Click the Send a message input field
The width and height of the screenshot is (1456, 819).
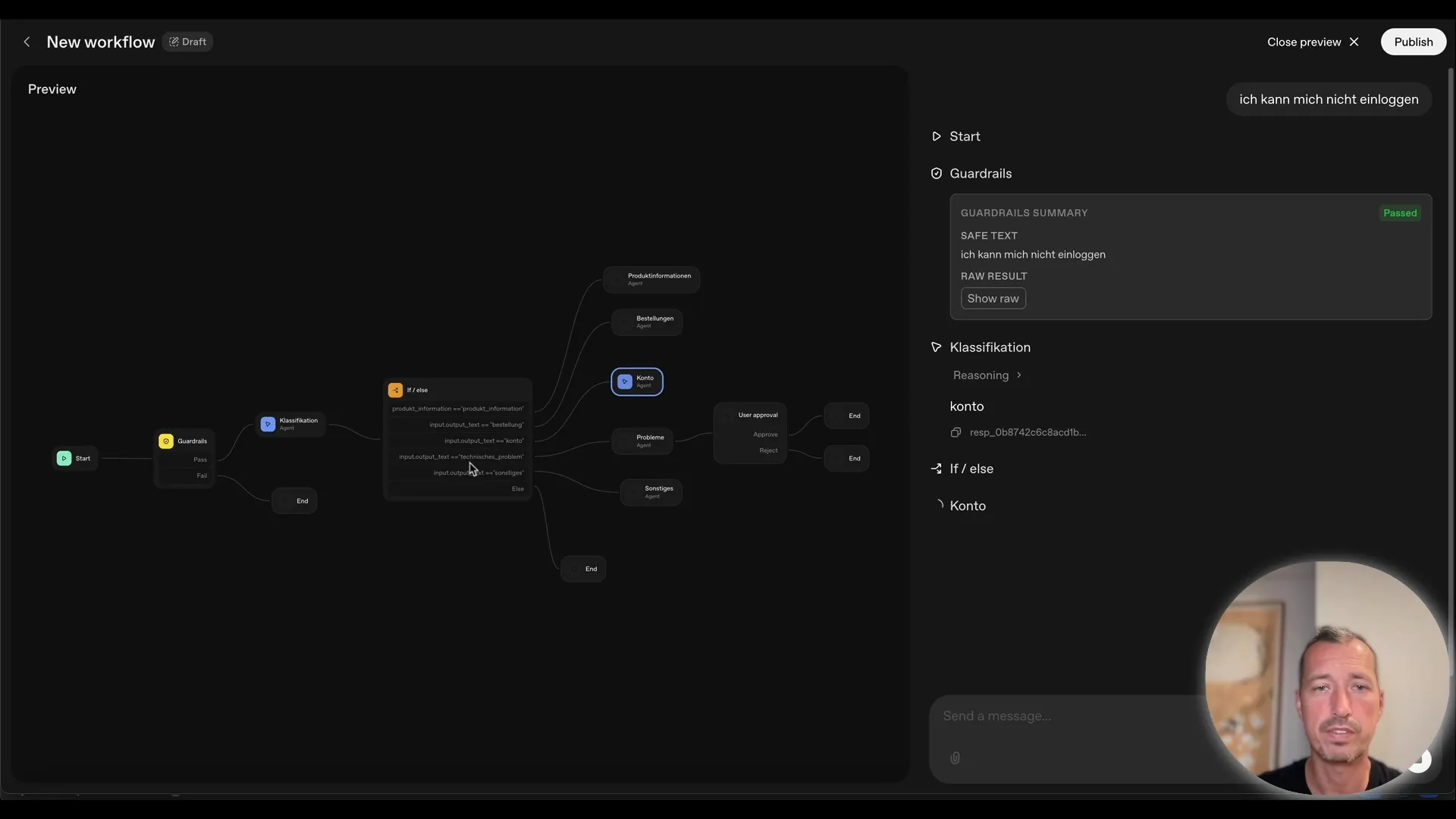click(x=1062, y=716)
